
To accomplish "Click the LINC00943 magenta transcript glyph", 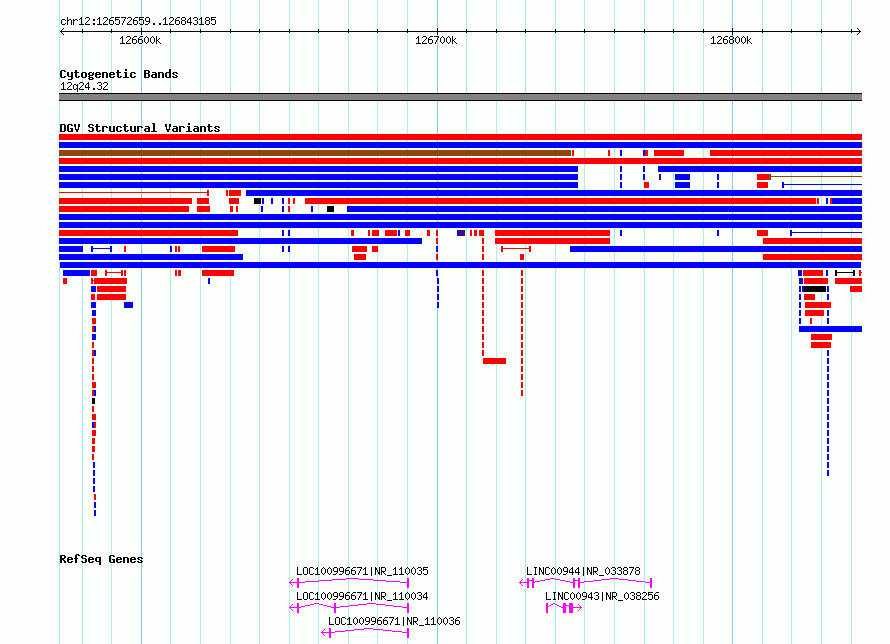I will (x=564, y=608).
